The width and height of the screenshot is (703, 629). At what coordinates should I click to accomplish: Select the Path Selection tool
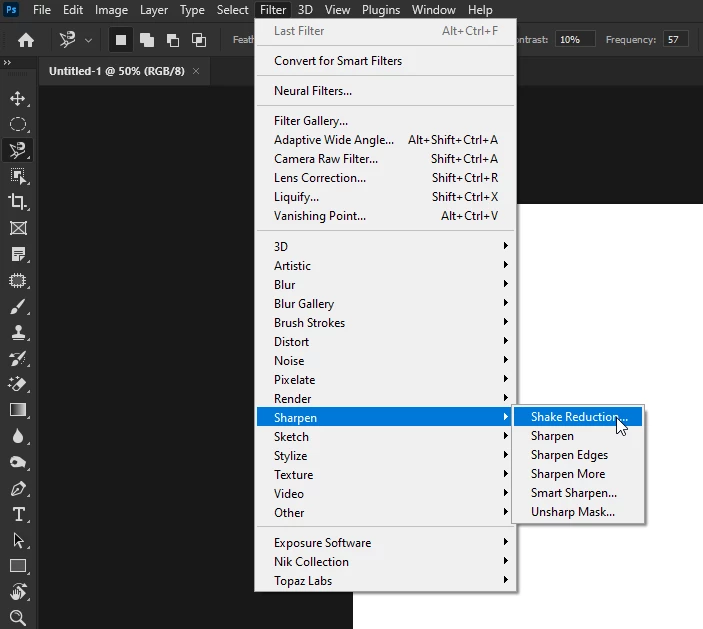pos(18,540)
